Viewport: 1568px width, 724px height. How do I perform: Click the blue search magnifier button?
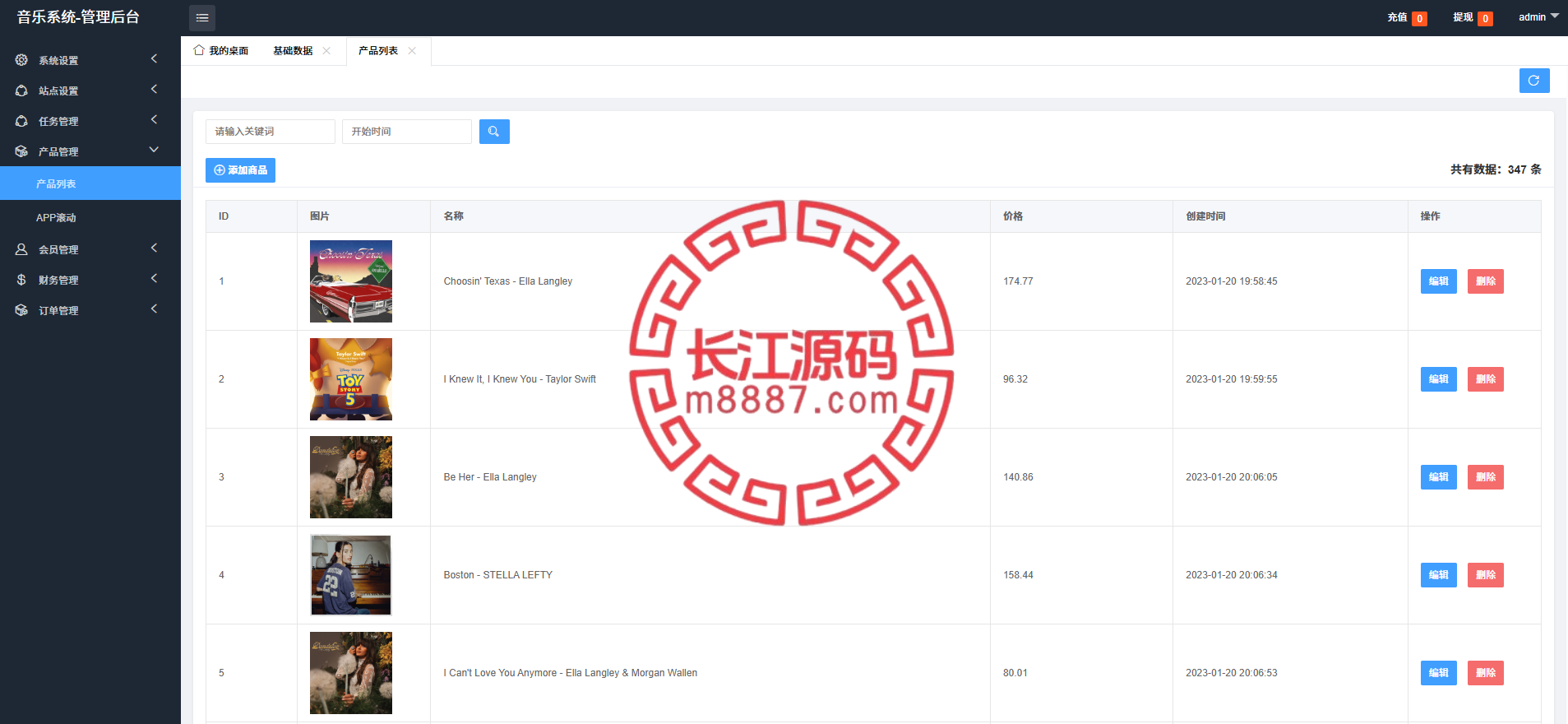[x=494, y=132]
